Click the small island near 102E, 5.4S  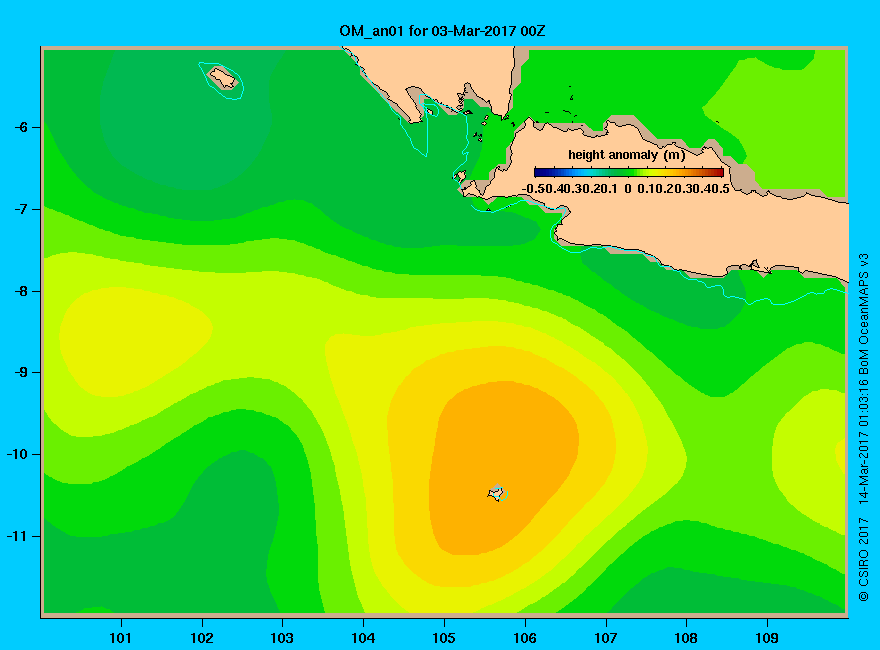tap(223, 78)
